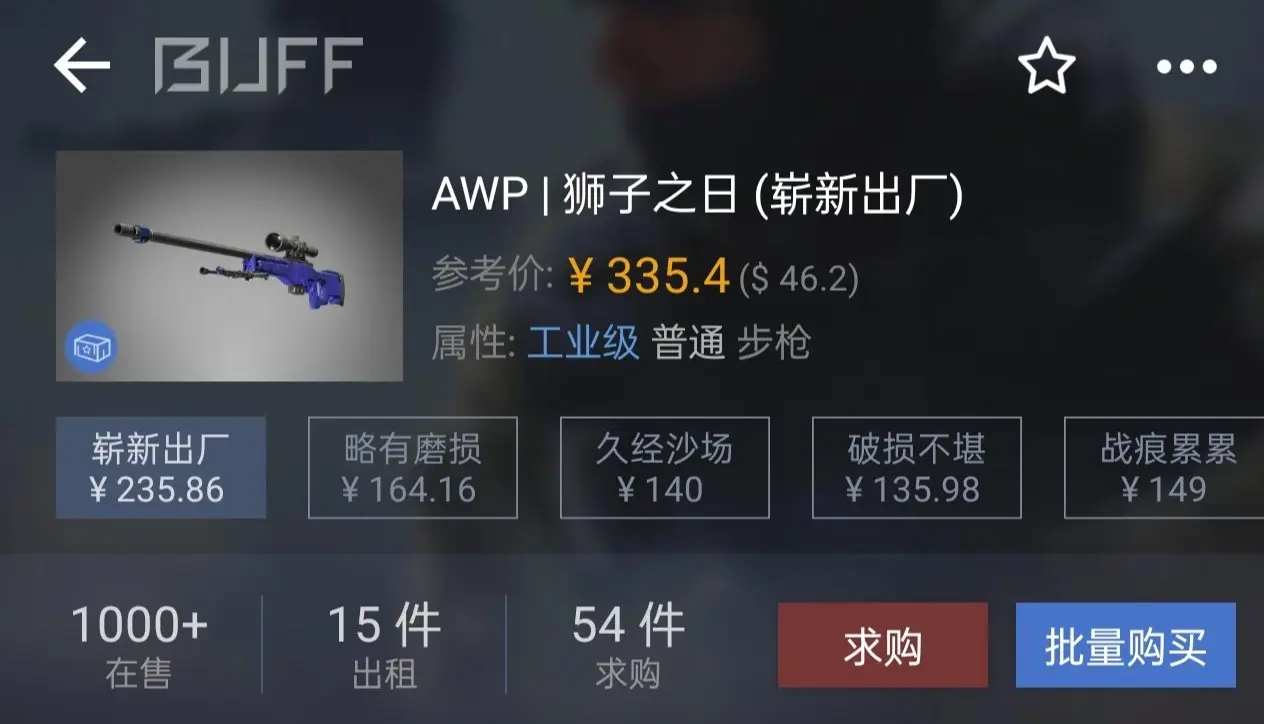Tap the ¥ 335.4 reference price
Screen dimensions: 1264x724
pyautogui.click(x=649, y=277)
